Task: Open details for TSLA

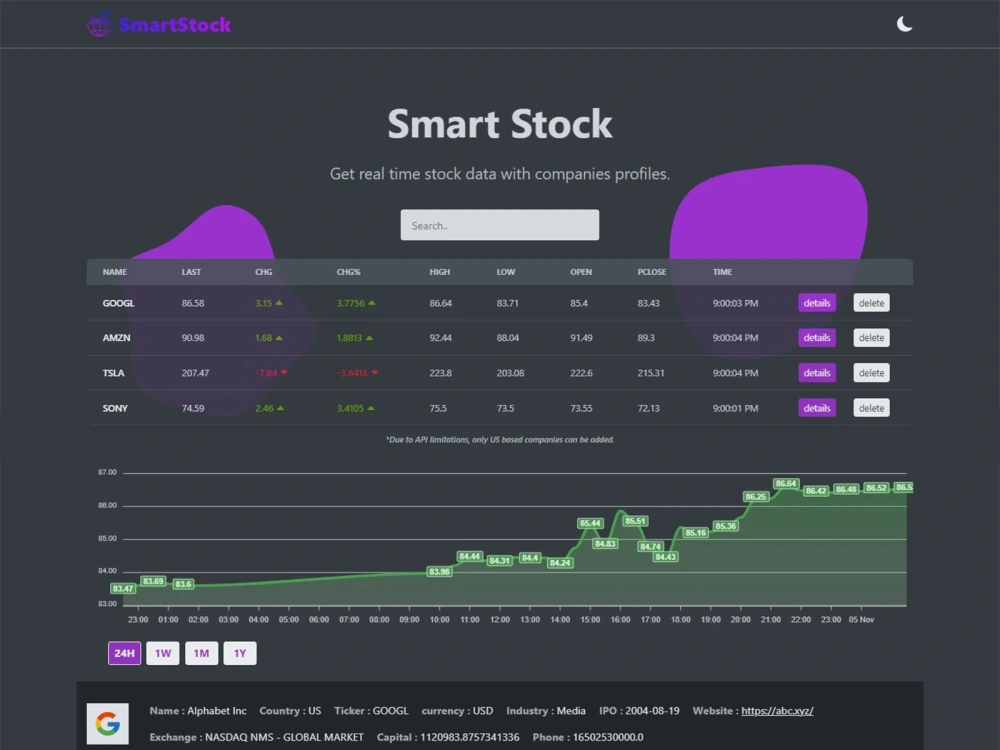Action: tap(816, 372)
